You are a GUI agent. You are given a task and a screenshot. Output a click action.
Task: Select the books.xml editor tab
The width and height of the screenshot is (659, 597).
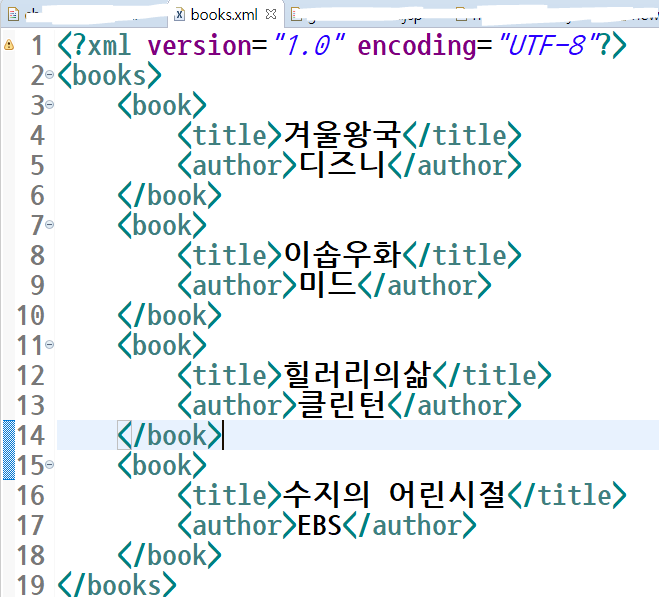224,15
